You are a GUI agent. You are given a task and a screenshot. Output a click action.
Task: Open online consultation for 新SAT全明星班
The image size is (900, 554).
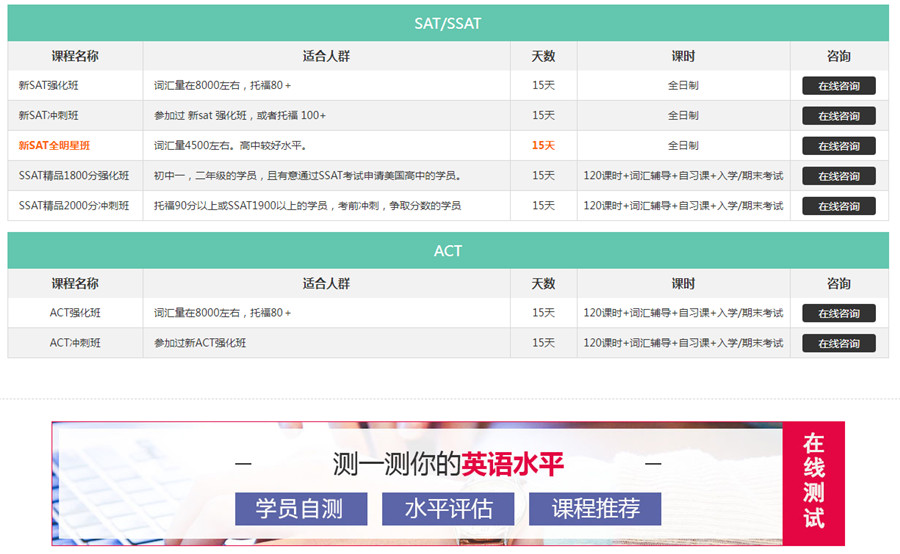click(838, 146)
